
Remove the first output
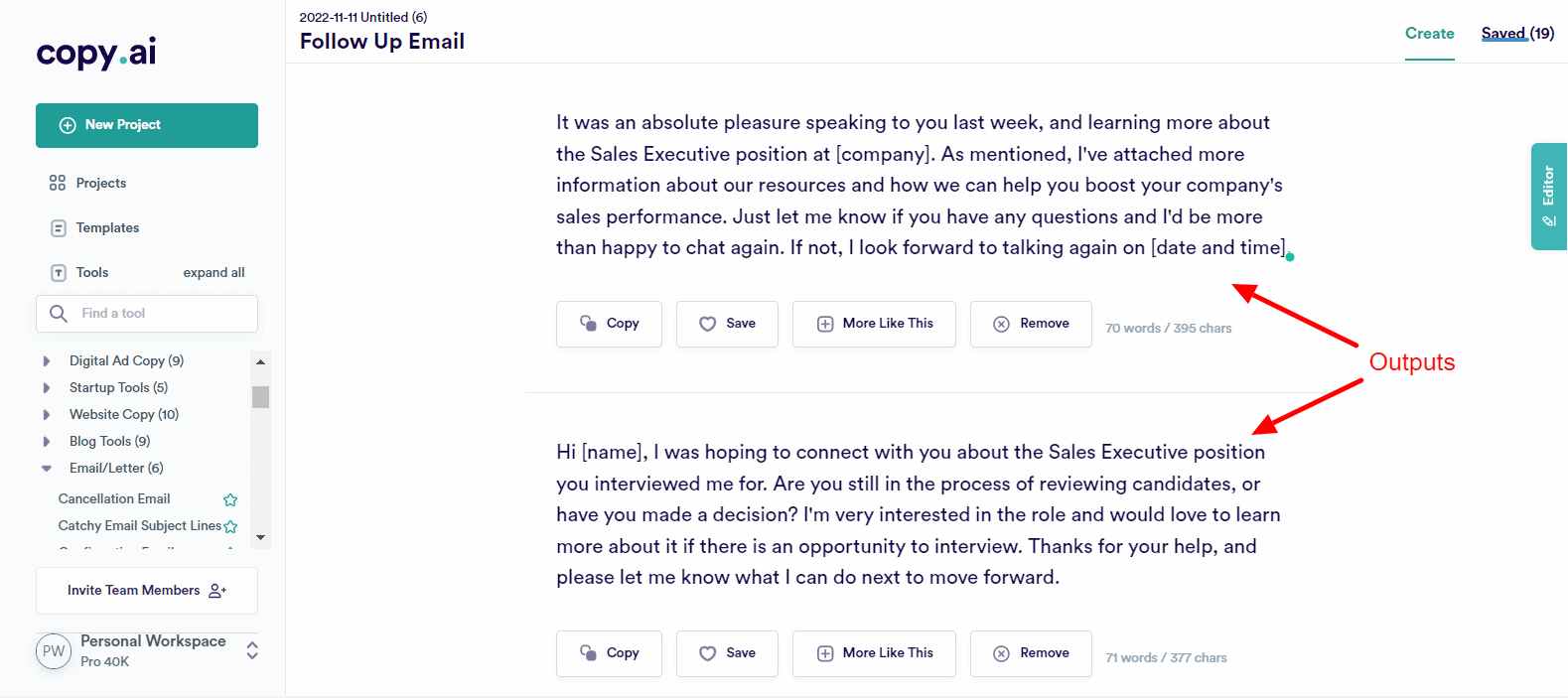pos(1031,324)
